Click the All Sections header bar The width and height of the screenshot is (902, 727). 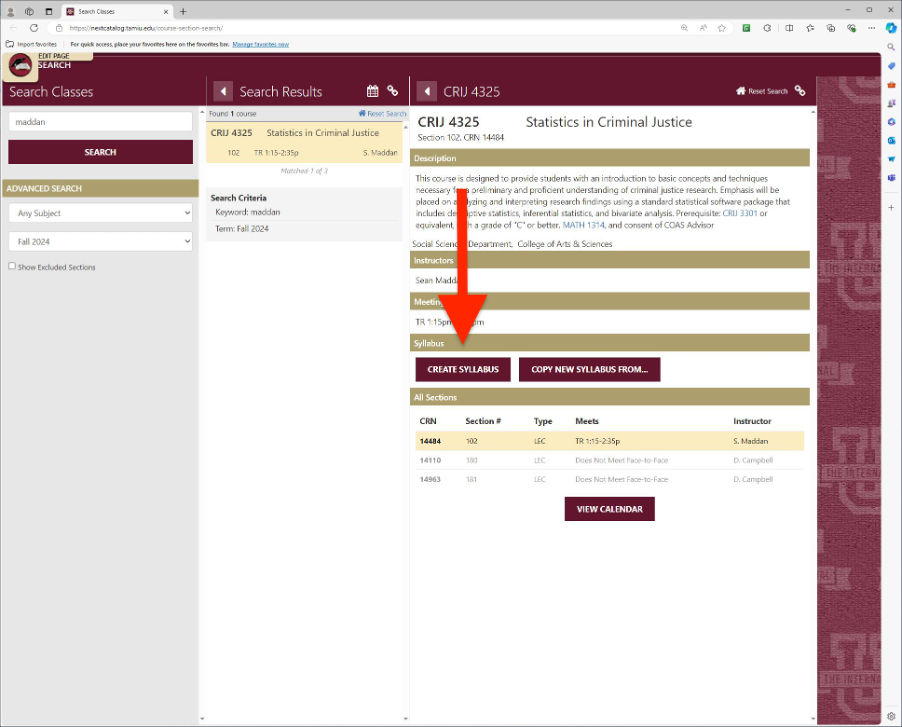610,397
